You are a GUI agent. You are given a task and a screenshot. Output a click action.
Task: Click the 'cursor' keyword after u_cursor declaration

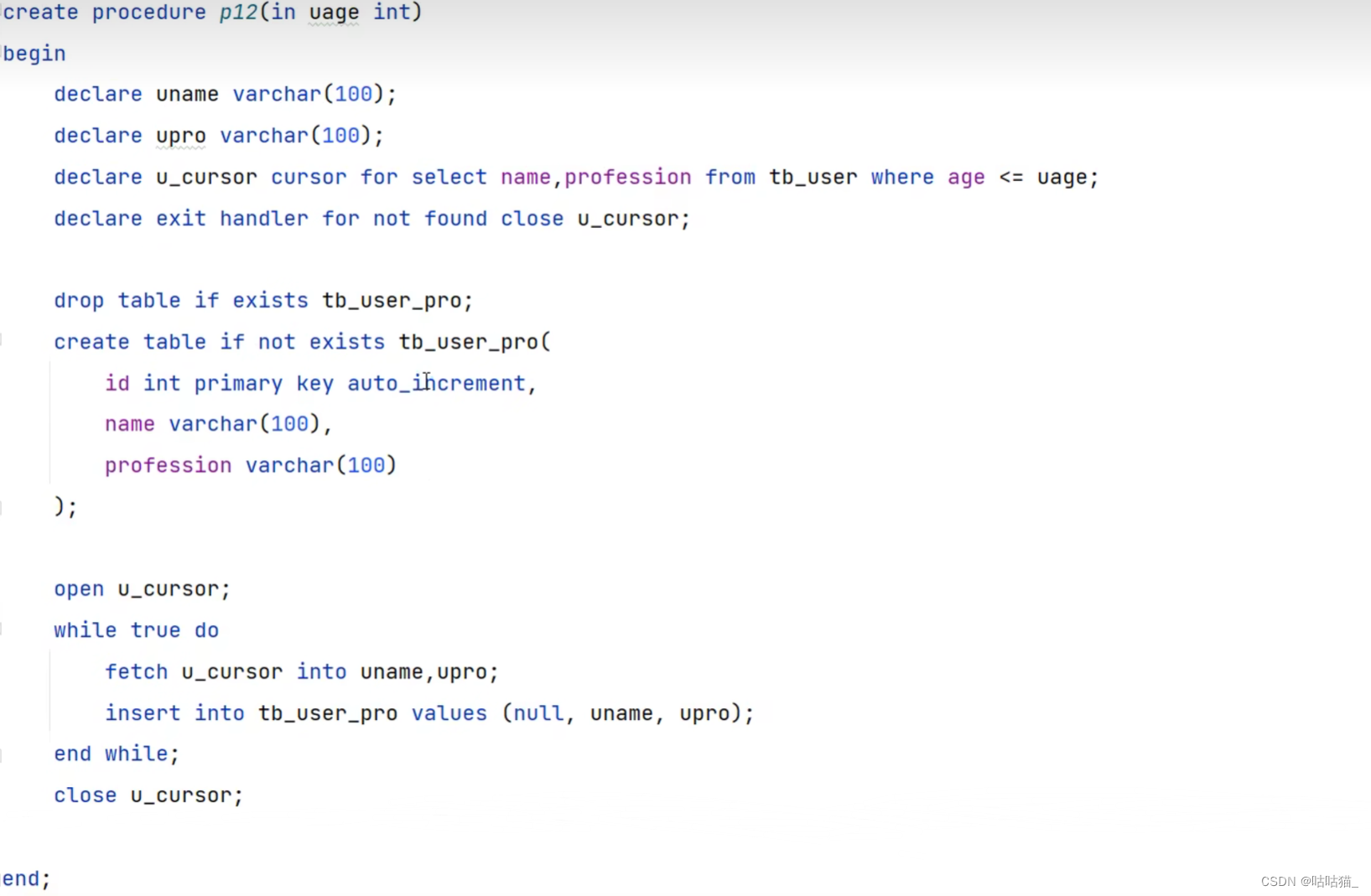(x=309, y=178)
